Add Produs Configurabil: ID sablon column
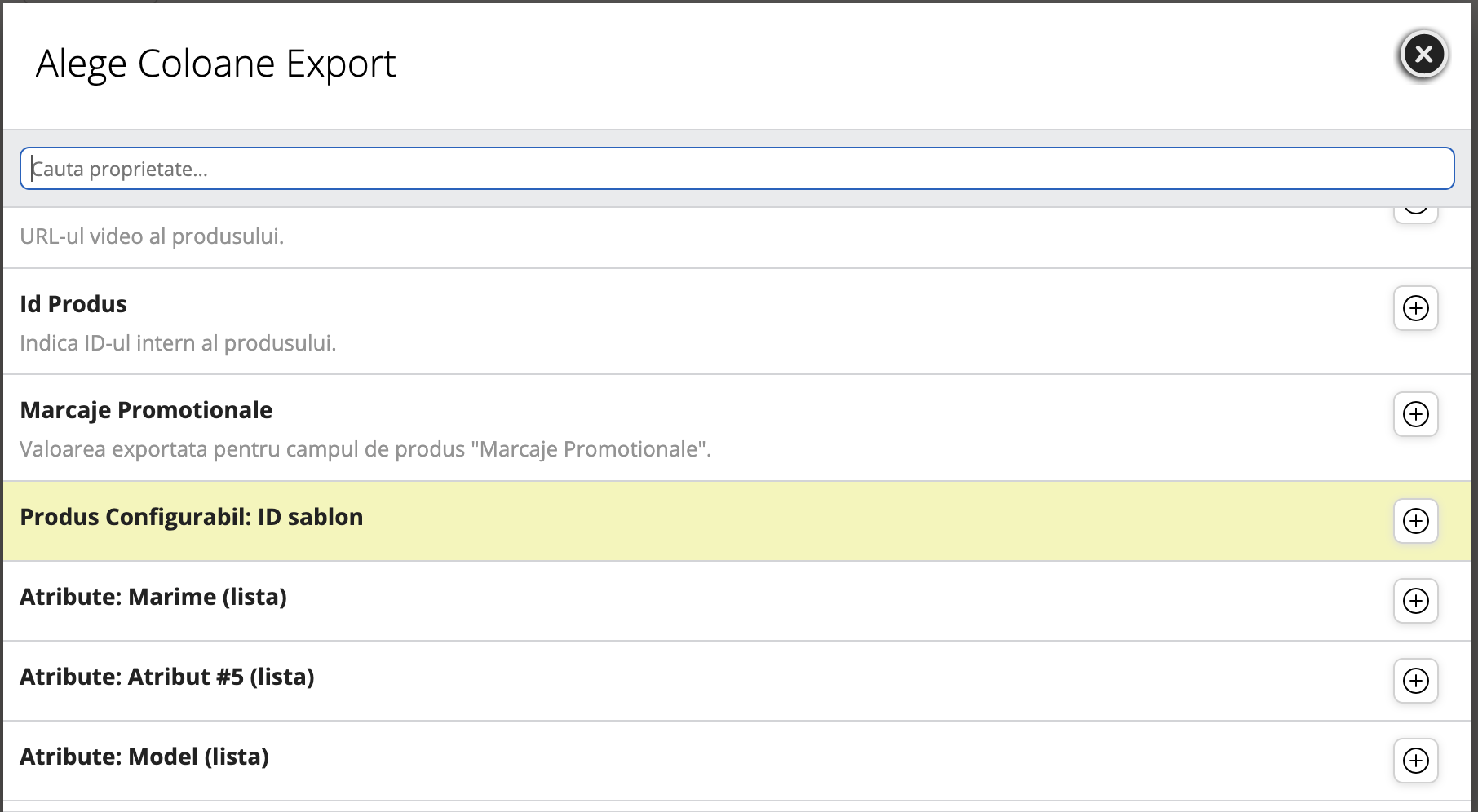 [x=1415, y=521]
